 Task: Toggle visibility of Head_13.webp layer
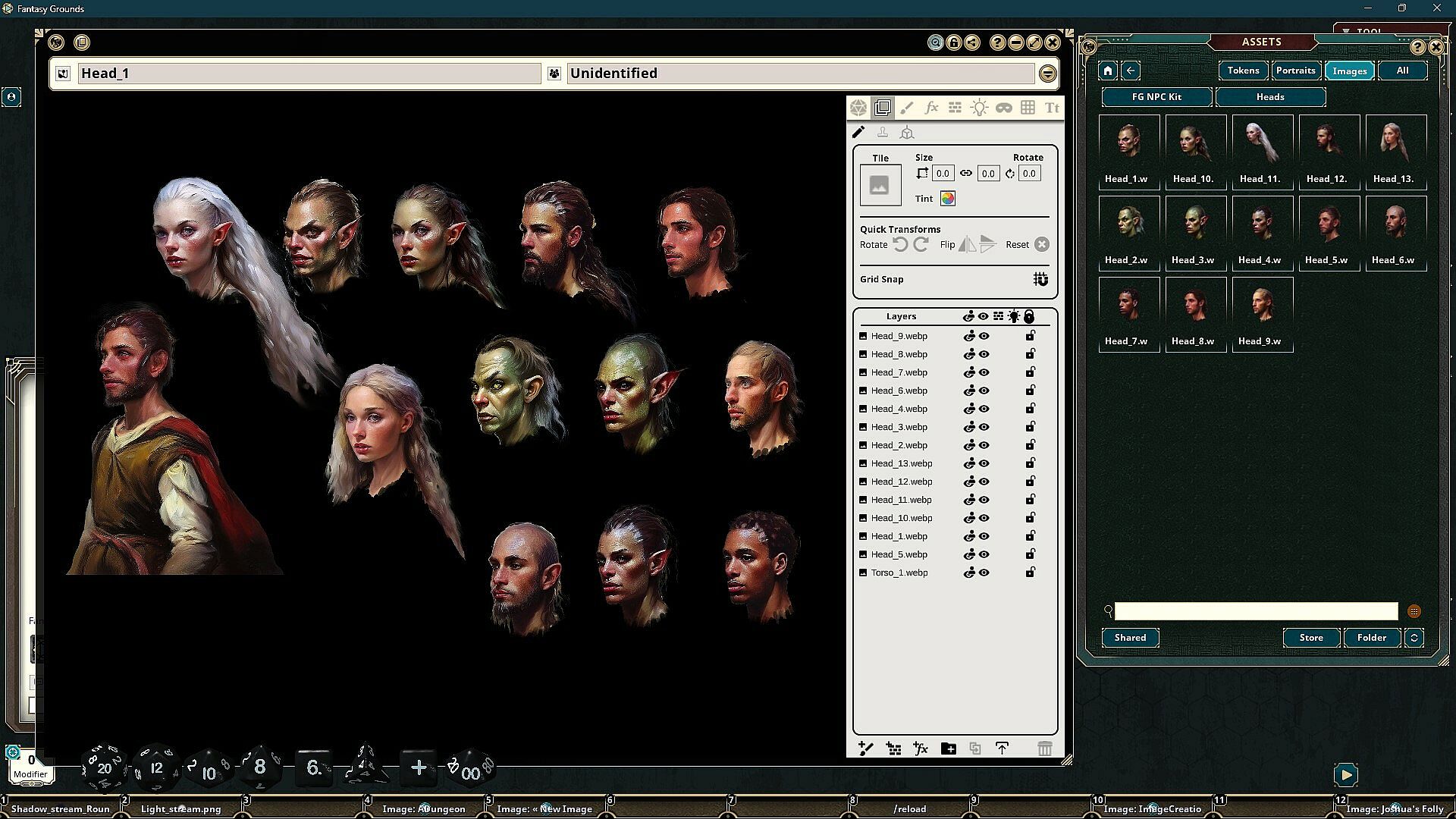[984, 463]
